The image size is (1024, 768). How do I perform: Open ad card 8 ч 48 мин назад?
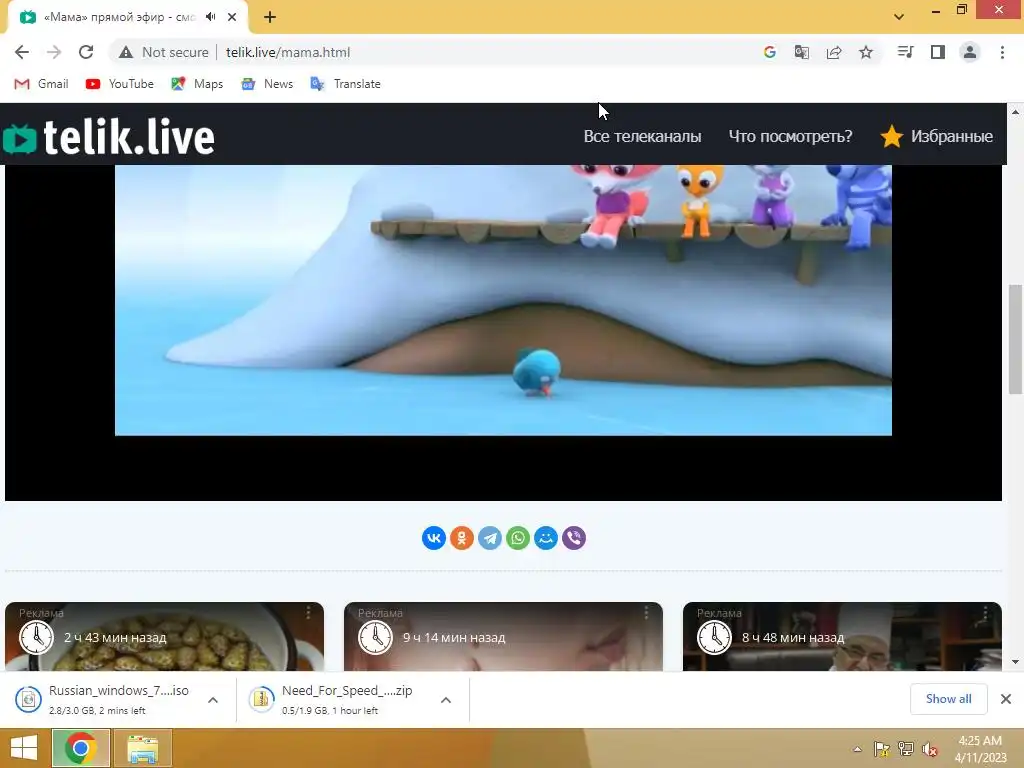842,637
